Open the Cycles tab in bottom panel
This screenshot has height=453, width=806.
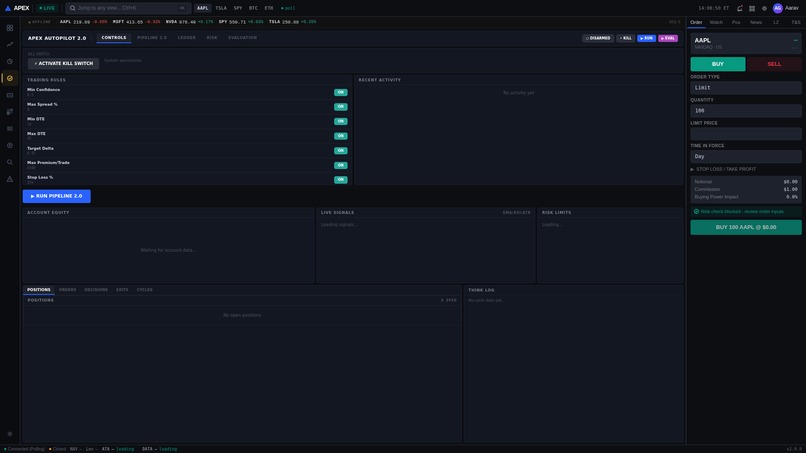tap(144, 290)
